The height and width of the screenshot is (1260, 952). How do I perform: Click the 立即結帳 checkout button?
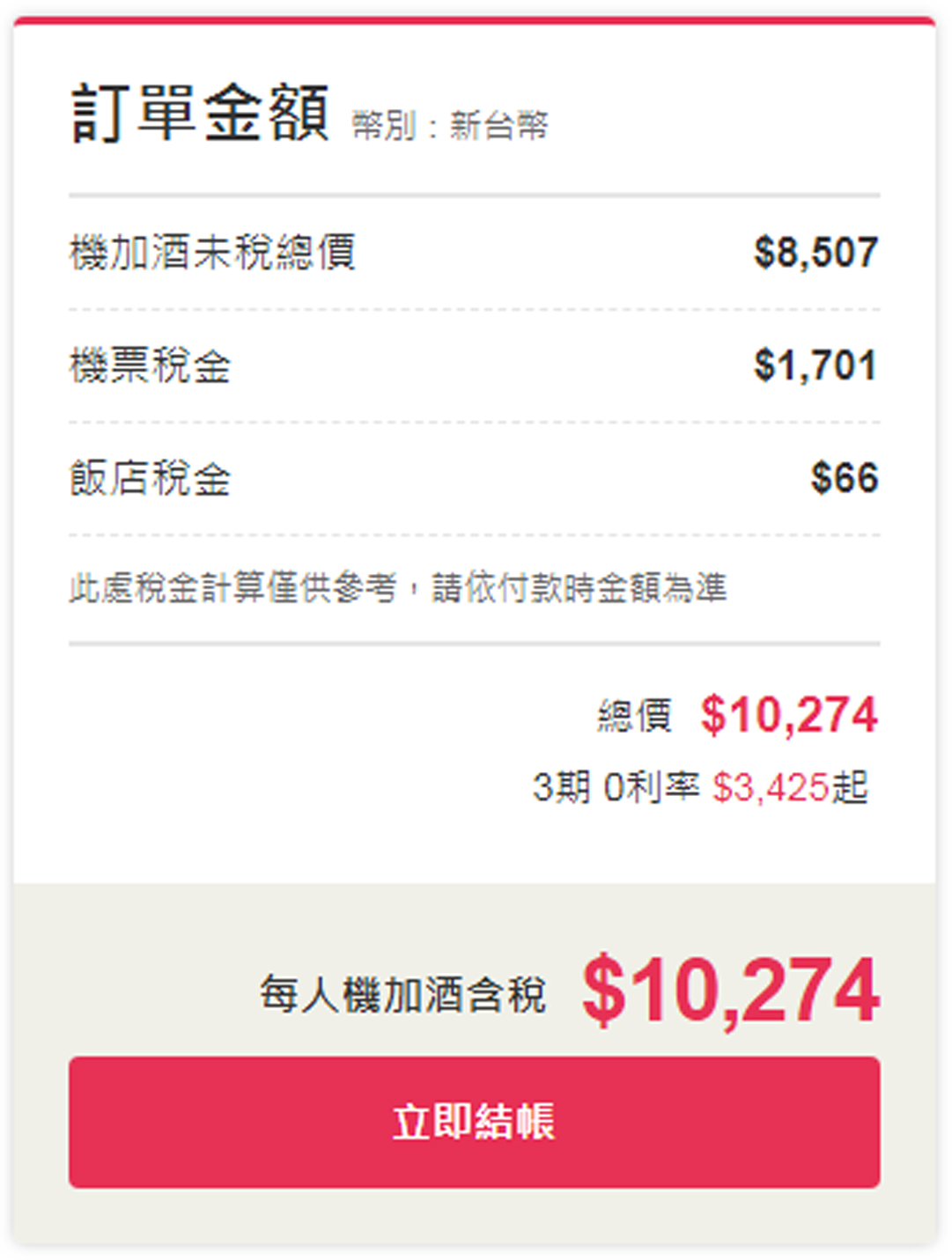pos(474,1123)
